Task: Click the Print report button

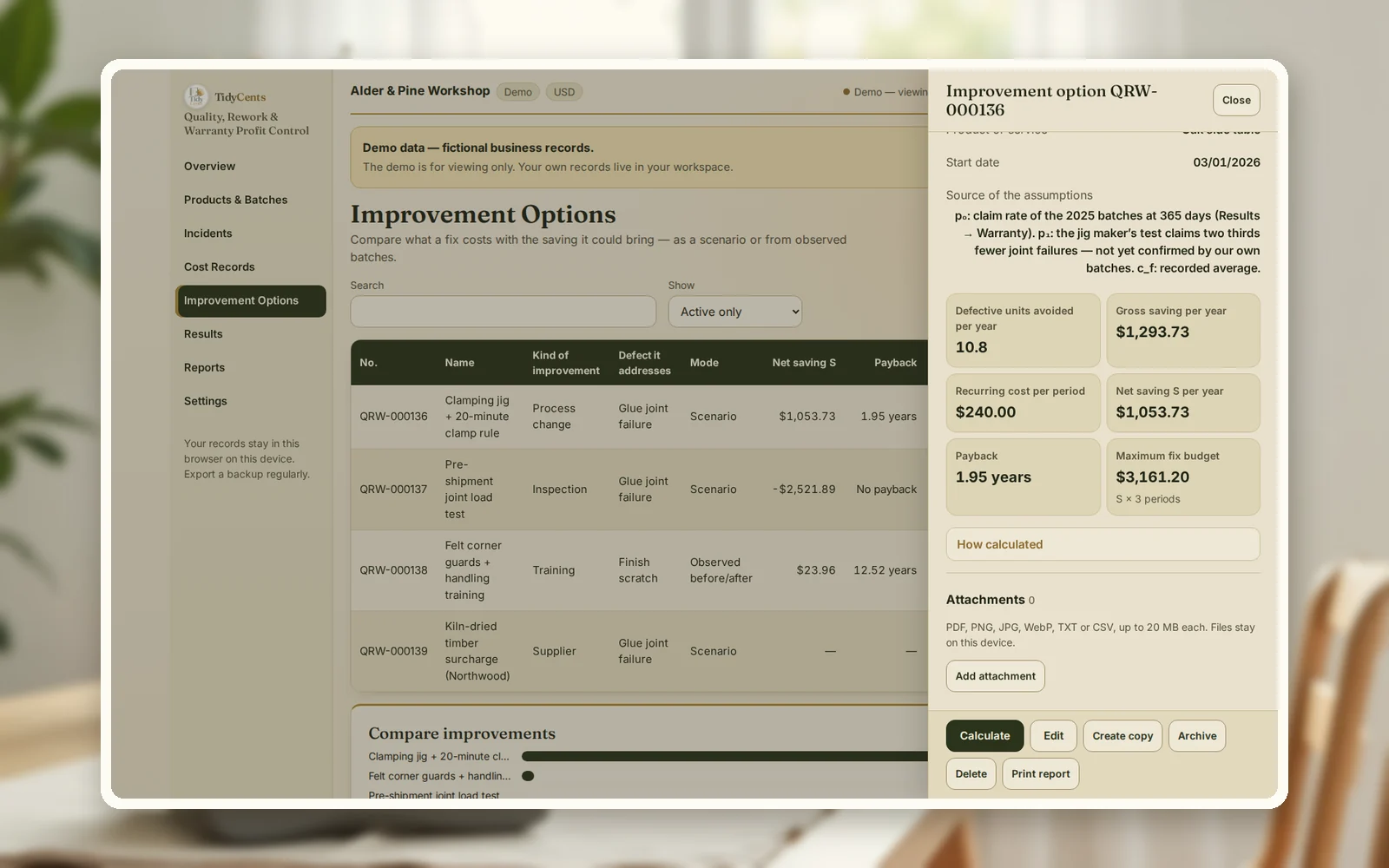Action: (1040, 774)
